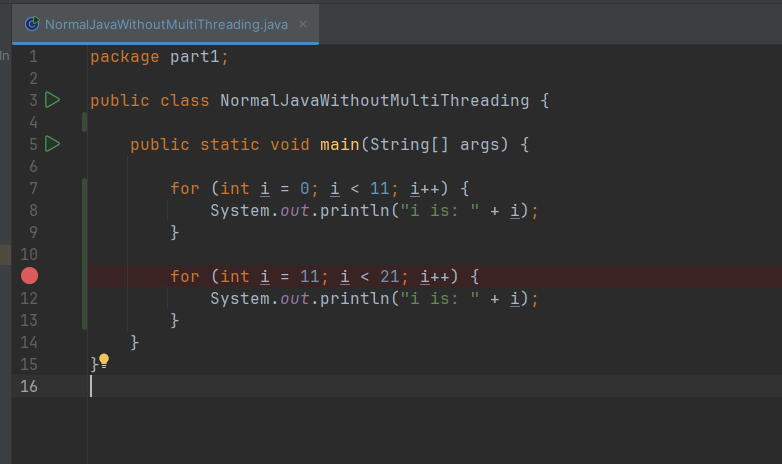The image size is (782, 464).
Task: Remove the red breakpoint on line 11
Action: click(29, 276)
